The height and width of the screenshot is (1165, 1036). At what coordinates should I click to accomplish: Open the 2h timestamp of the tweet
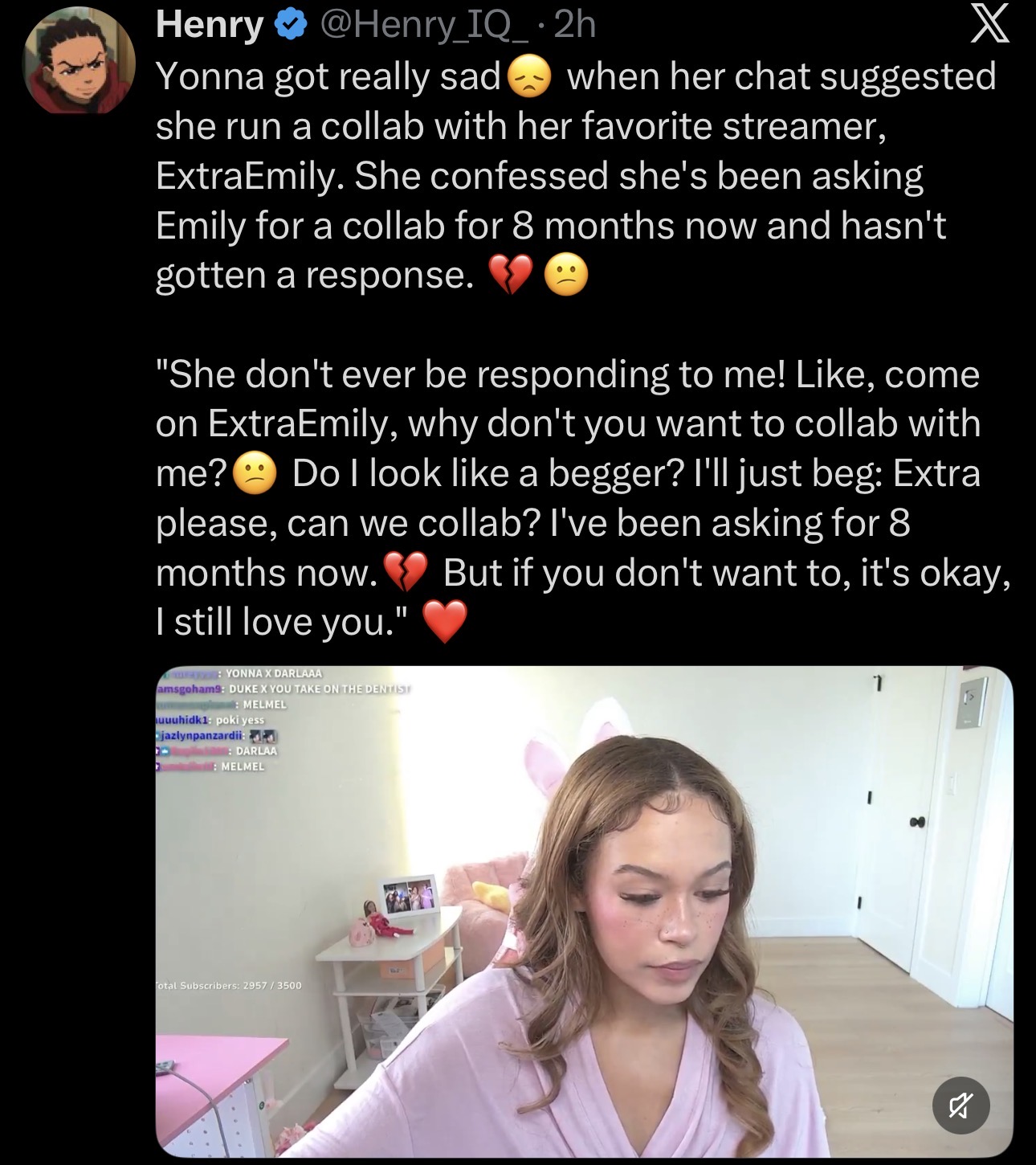tap(575, 26)
